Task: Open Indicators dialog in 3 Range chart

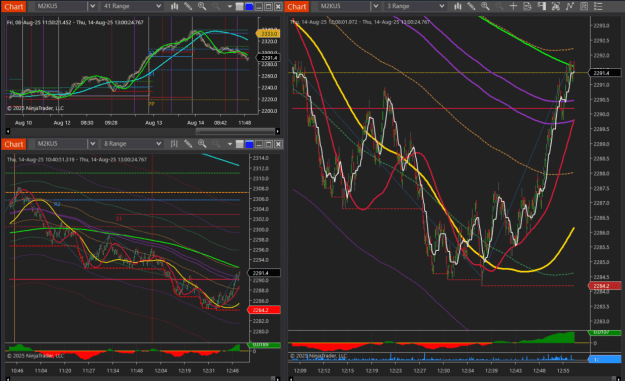Action: (x=570, y=6)
